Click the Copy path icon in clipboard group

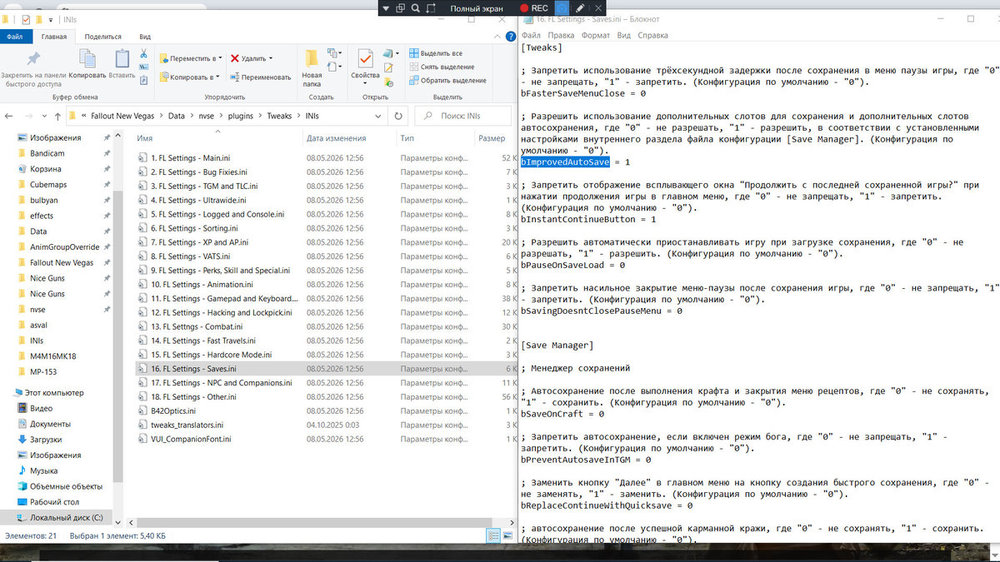click(x=143, y=67)
